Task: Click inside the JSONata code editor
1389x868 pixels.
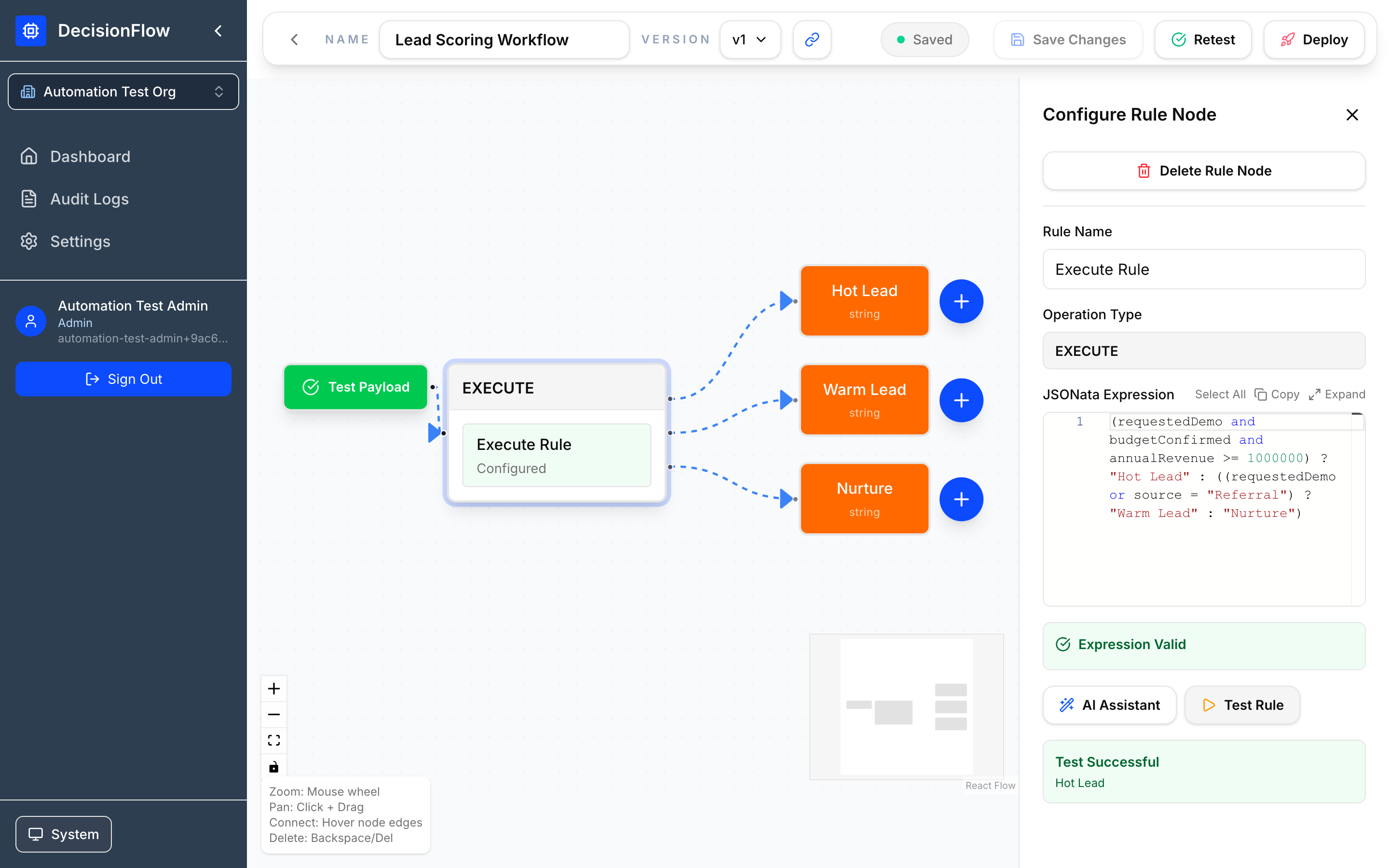Action: click(1204, 509)
